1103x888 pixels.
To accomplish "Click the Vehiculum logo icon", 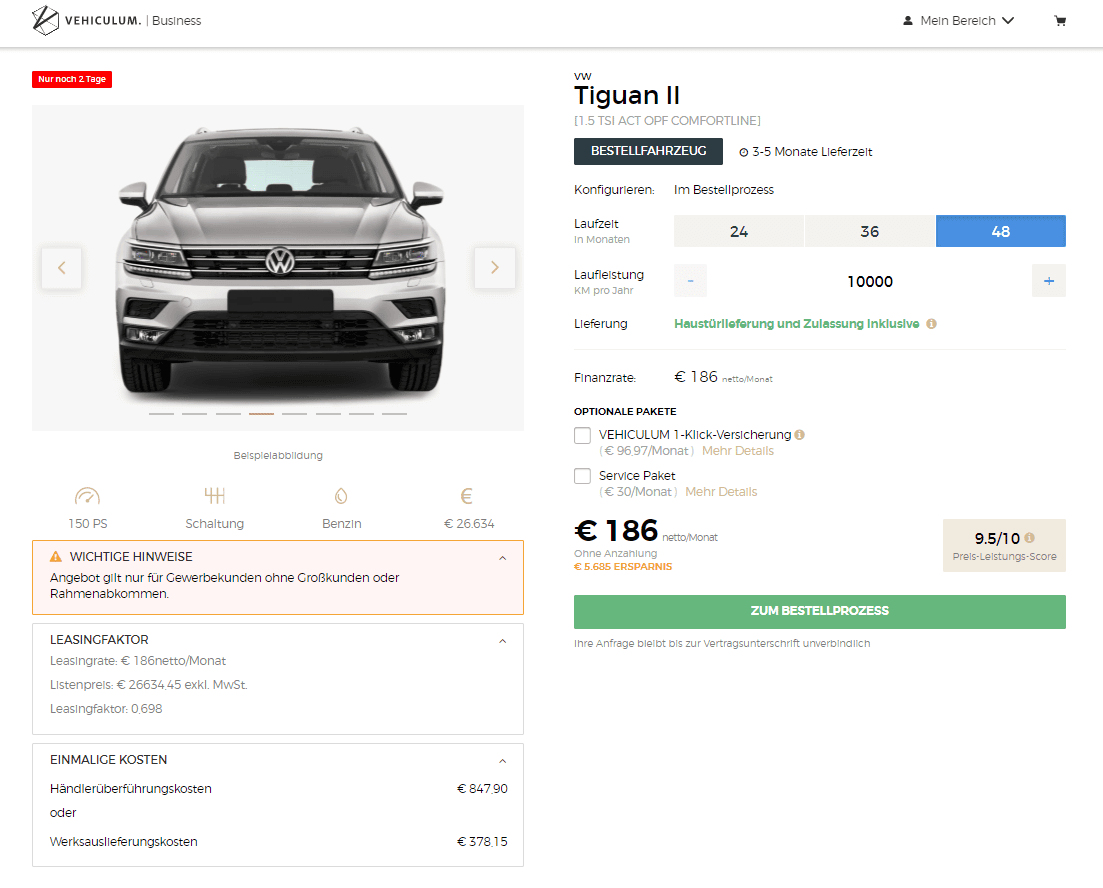I will coord(45,20).
